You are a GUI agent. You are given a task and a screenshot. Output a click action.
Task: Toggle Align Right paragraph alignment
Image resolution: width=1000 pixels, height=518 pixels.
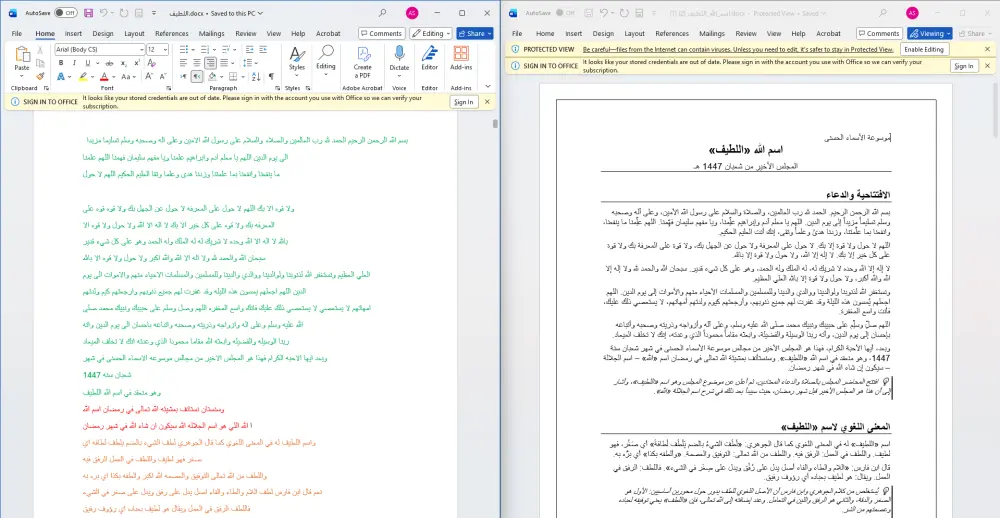point(210,63)
